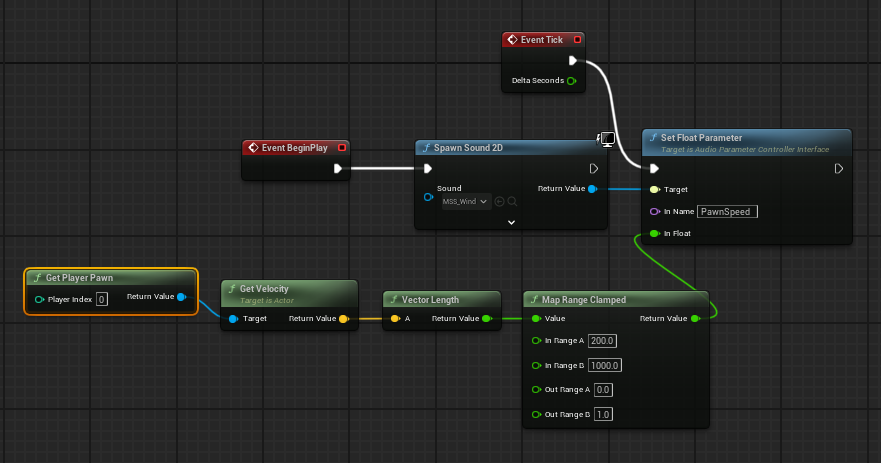The width and height of the screenshot is (881, 463).
Task: Click Vector Length Return Value pin
Action: coord(487,319)
